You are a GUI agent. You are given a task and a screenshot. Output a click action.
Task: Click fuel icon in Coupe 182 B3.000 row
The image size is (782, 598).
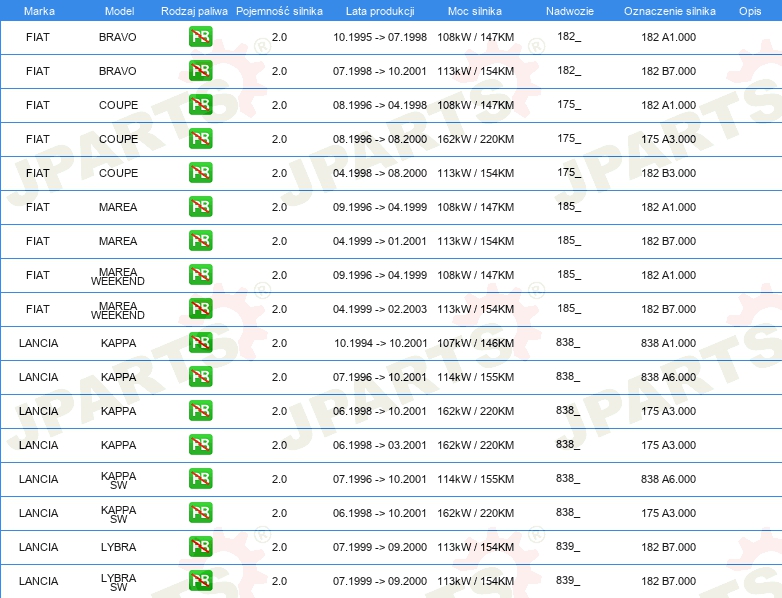pos(200,173)
